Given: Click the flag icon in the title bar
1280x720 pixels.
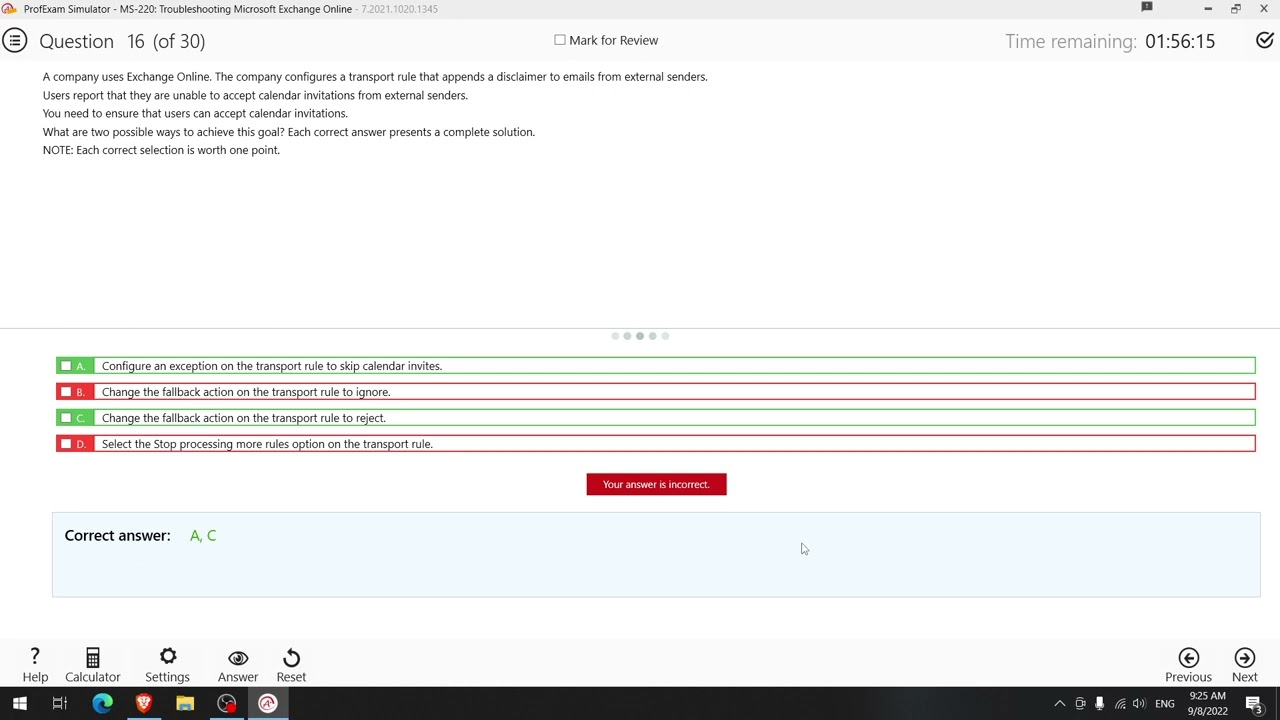Looking at the screenshot, I should coord(1147,8).
